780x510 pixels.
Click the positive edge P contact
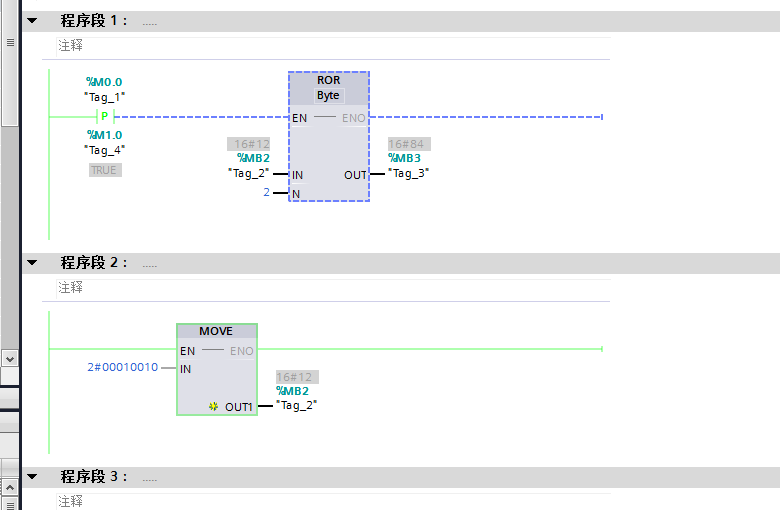[104, 117]
